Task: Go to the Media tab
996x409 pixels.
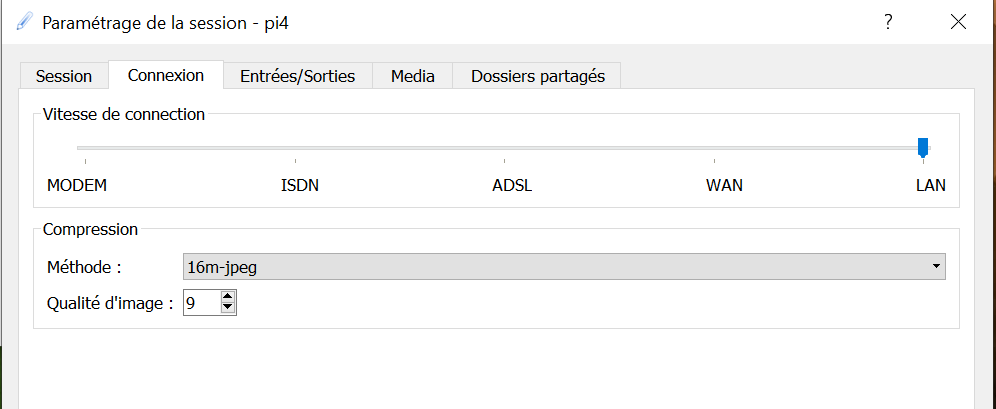Action: click(413, 76)
